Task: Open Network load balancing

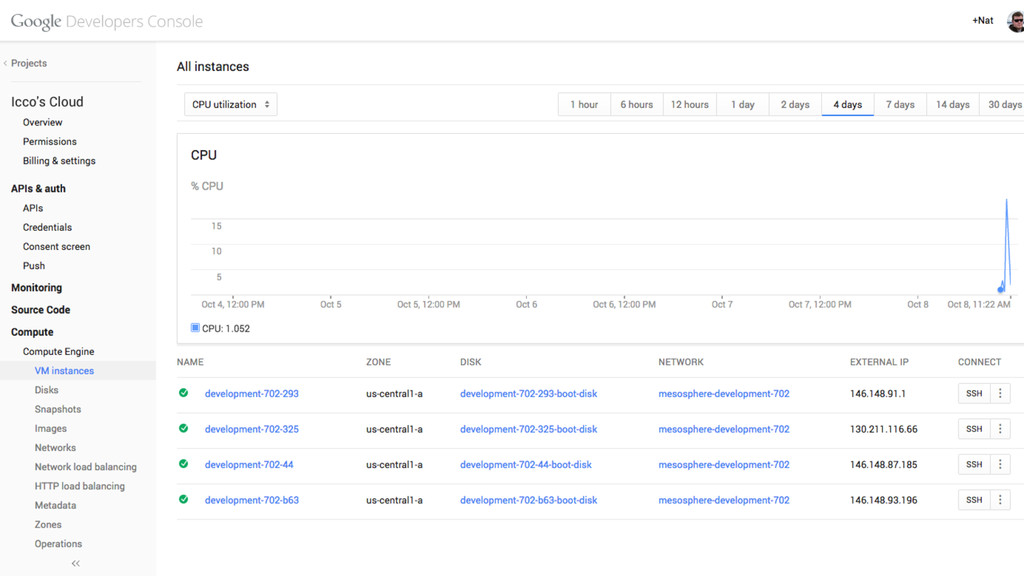Action: coord(86,467)
